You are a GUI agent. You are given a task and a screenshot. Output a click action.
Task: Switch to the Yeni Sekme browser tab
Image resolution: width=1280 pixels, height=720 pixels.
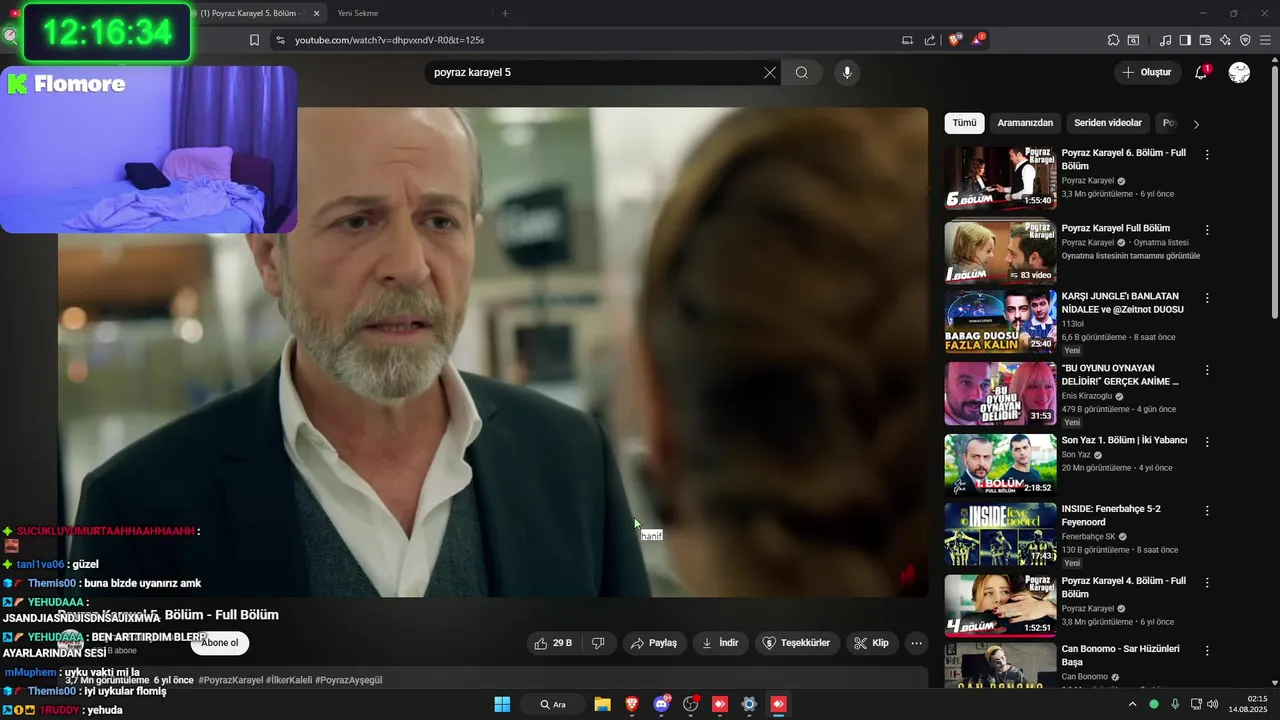358,13
